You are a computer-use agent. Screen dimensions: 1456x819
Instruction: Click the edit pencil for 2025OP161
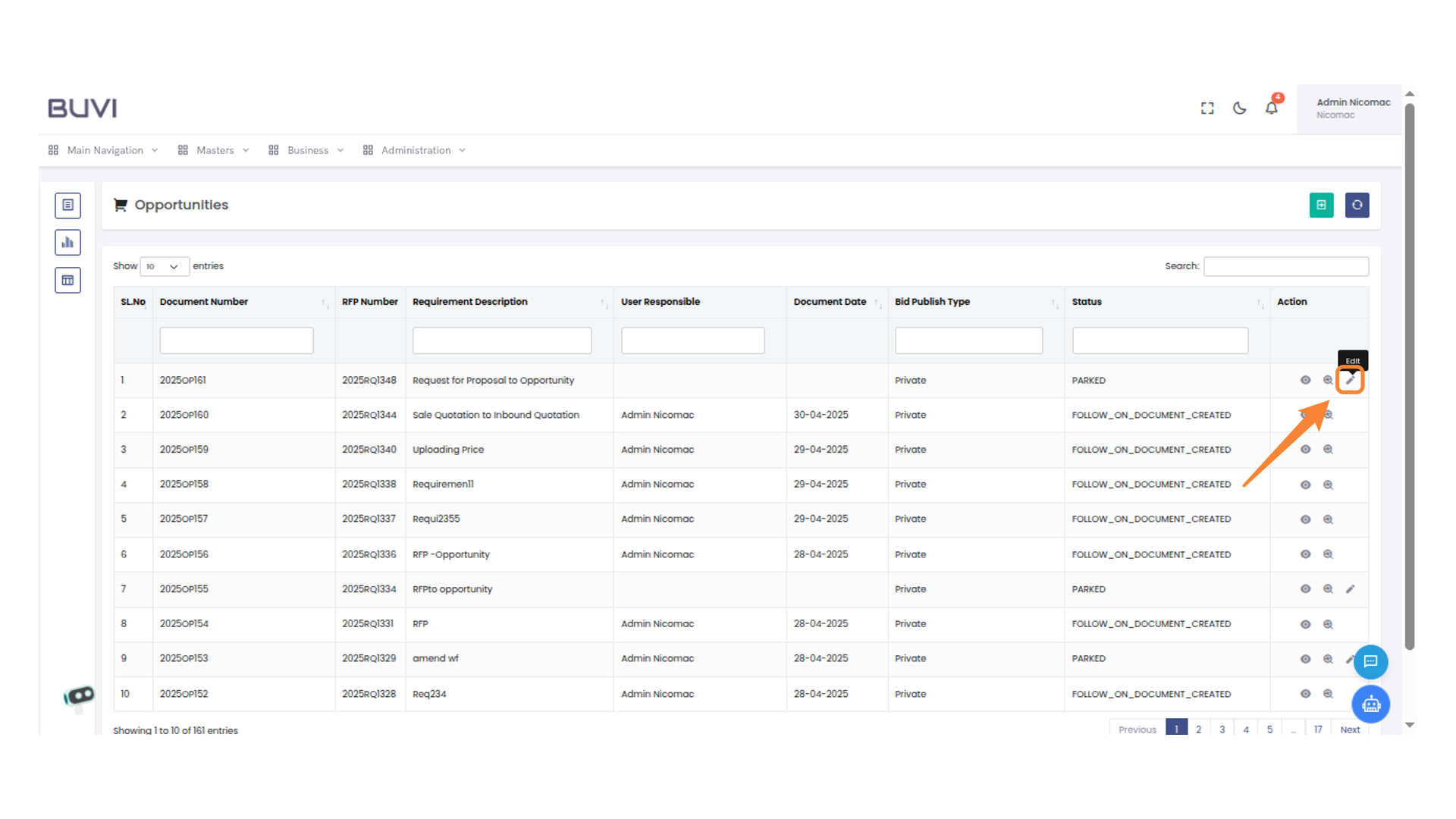[x=1350, y=380]
